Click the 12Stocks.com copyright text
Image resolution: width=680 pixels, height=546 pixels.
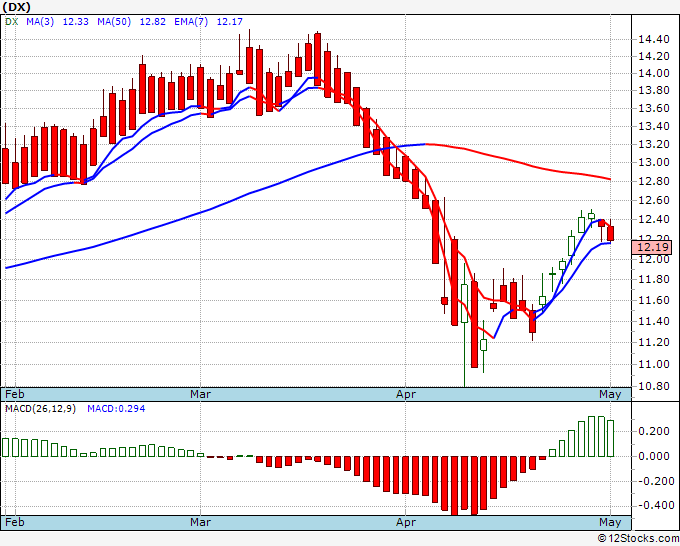pos(638,538)
